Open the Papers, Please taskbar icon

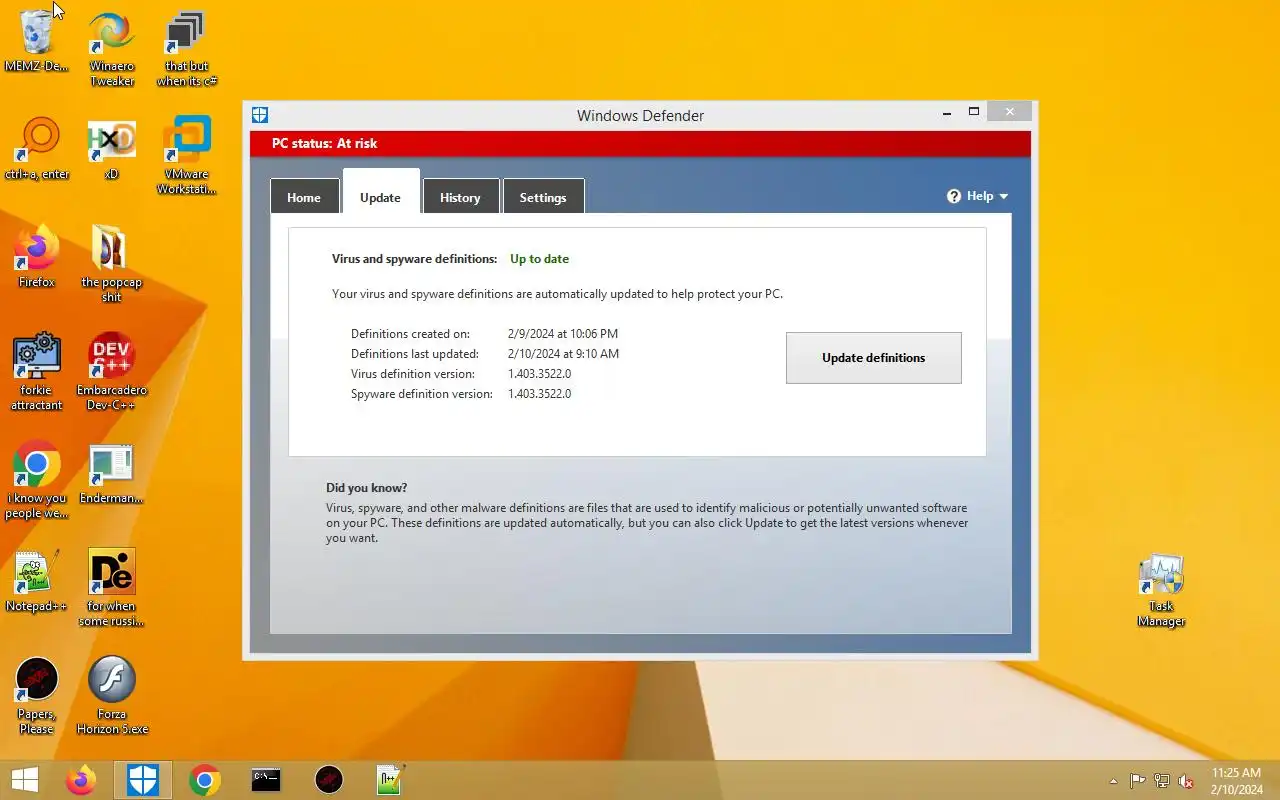pyautogui.click(x=329, y=780)
